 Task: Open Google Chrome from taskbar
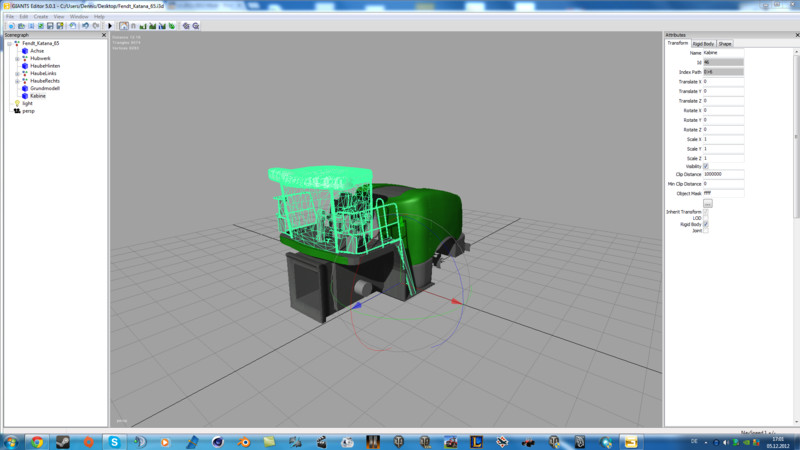[37, 442]
